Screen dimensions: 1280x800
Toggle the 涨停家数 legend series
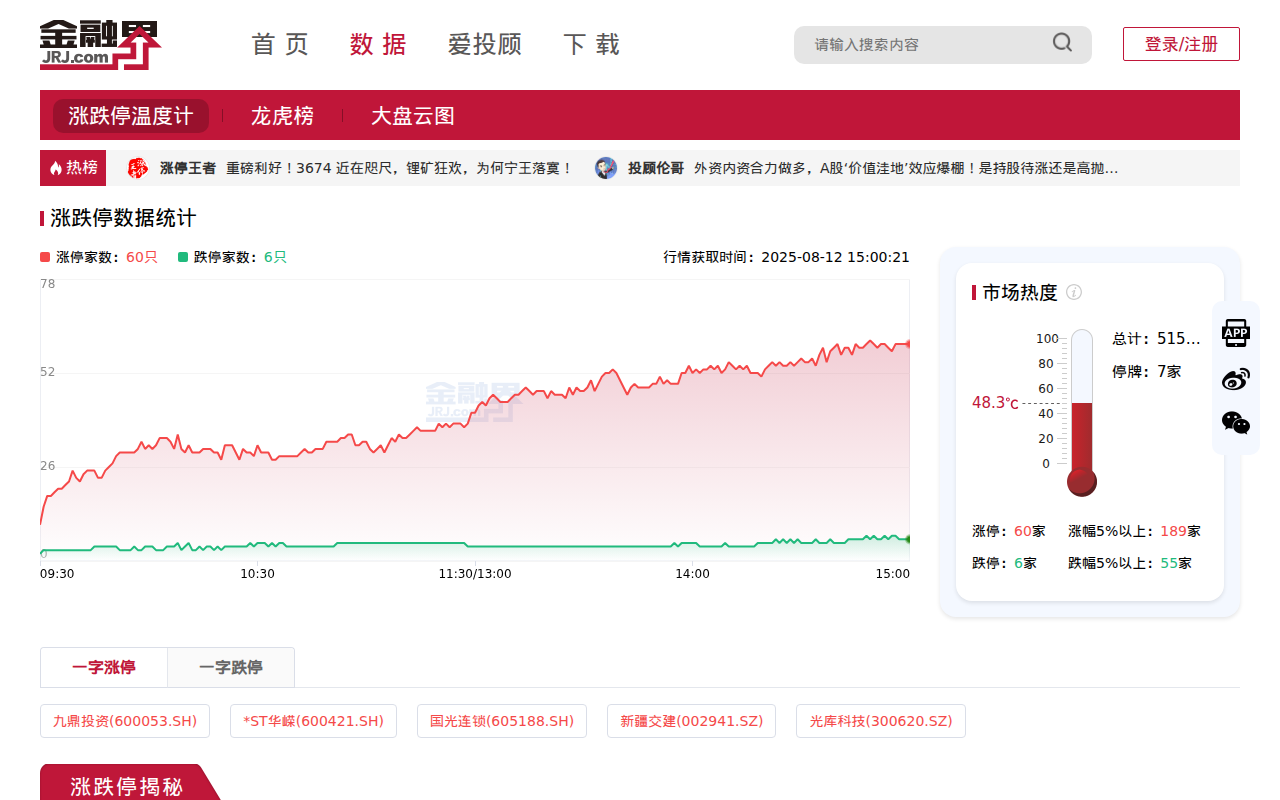coord(99,257)
